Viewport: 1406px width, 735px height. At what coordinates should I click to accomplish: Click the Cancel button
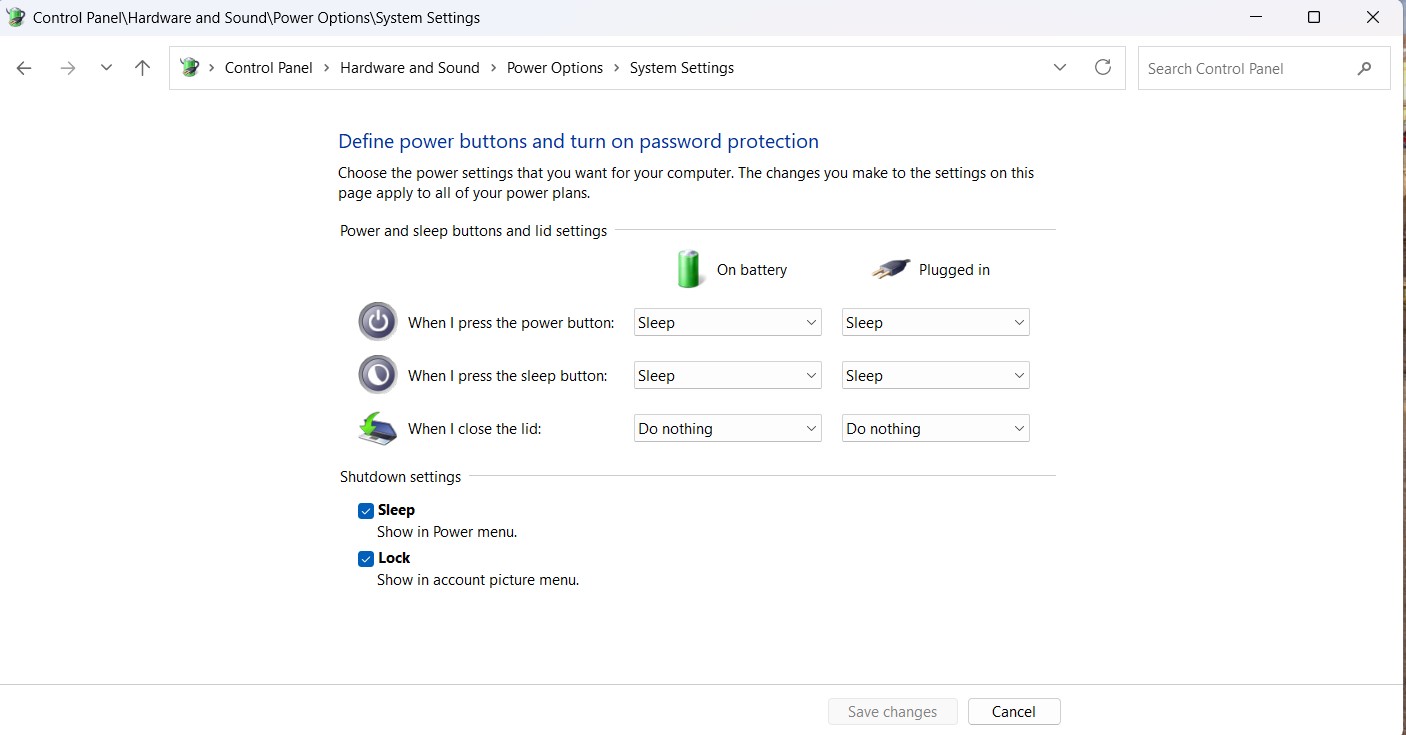point(1013,712)
